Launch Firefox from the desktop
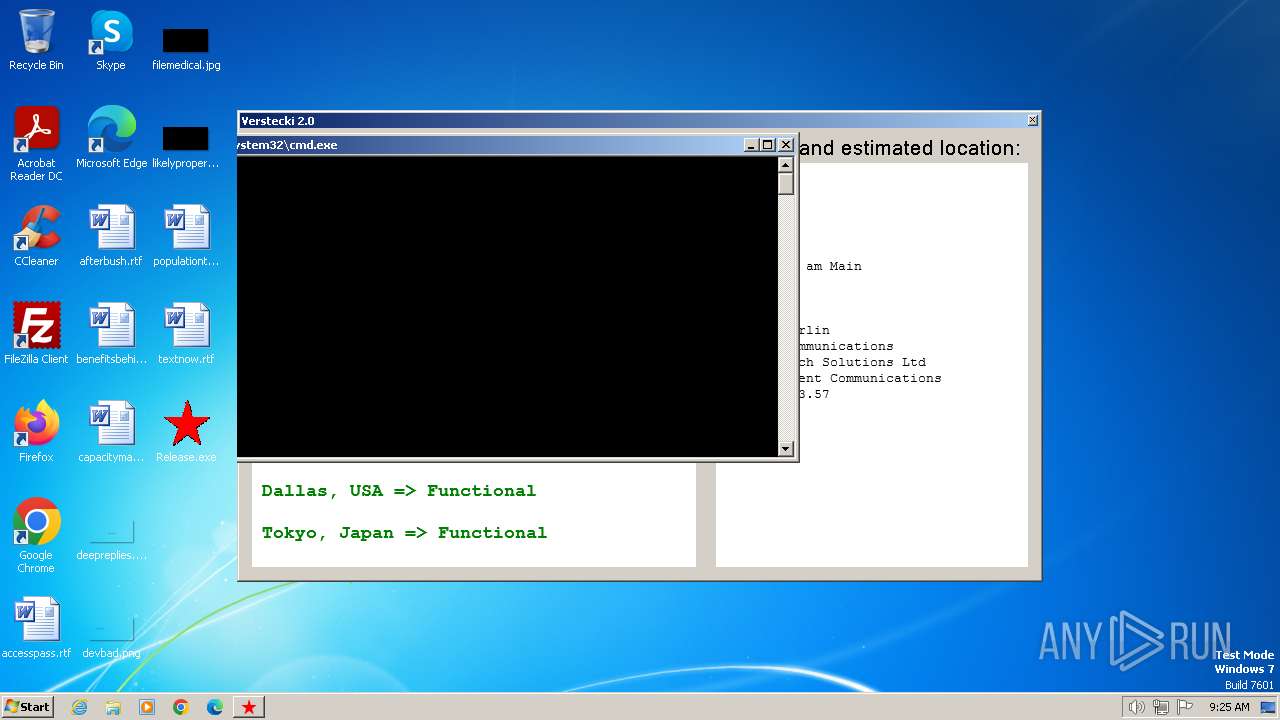Screen dimensions: 1280x720 [x=36, y=432]
